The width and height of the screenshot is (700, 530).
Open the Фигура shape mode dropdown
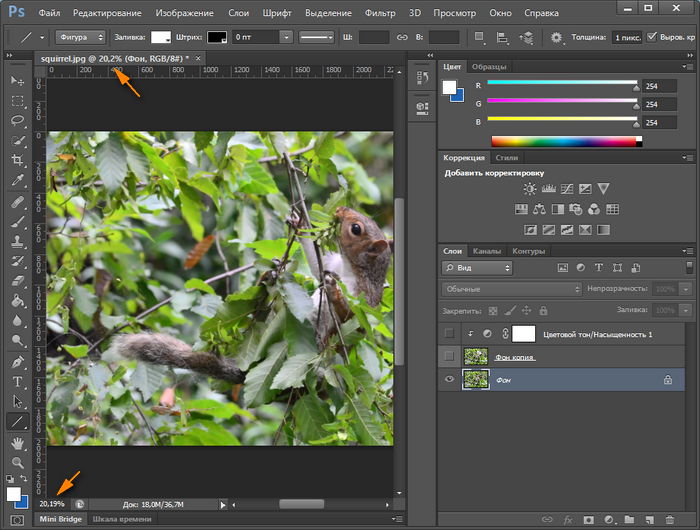click(x=78, y=37)
